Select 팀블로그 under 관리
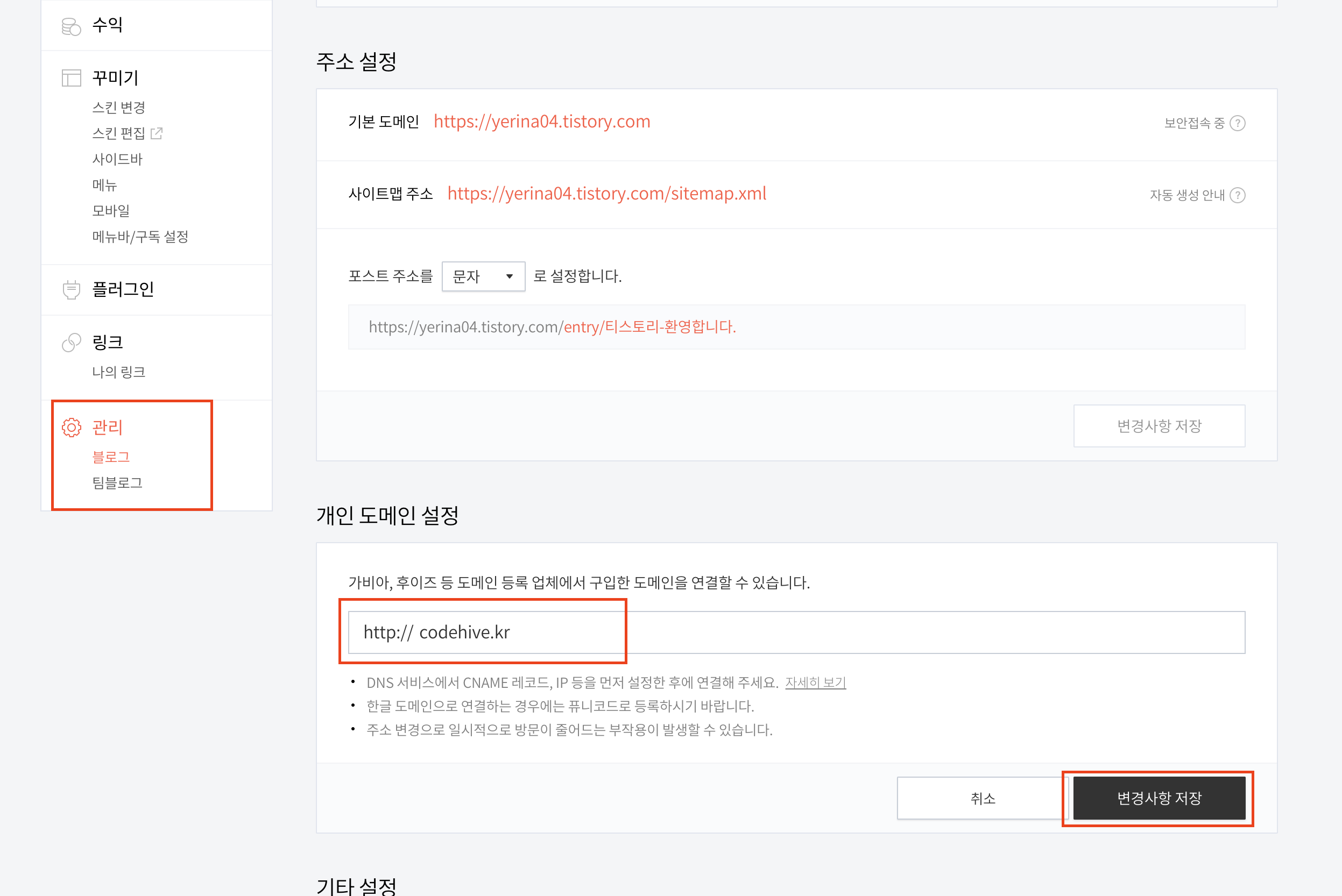Viewport: 1342px width, 896px height. tap(117, 483)
